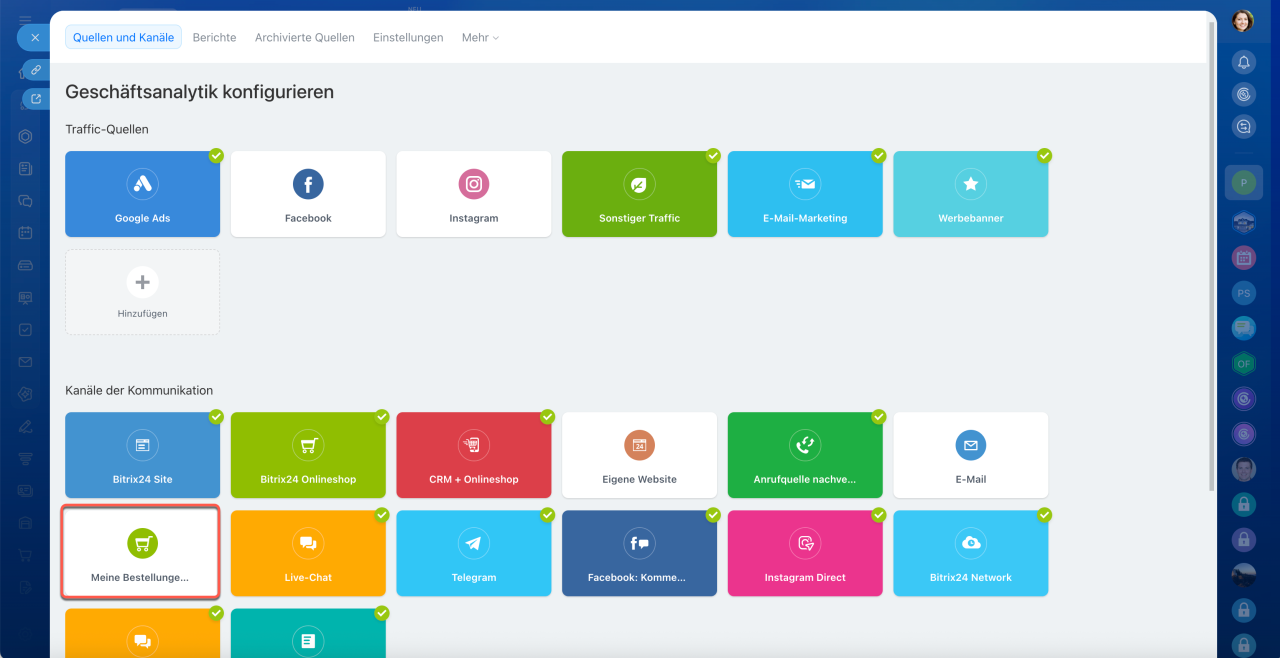
Task: Click the green checkmark on Werbebanner
Action: pos(1044,156)
